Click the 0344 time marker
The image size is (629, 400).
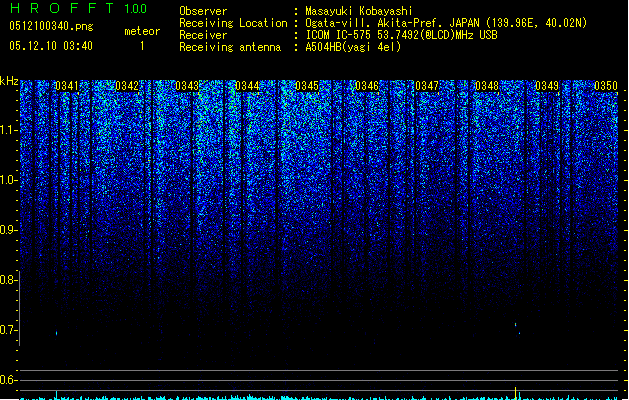247,86
